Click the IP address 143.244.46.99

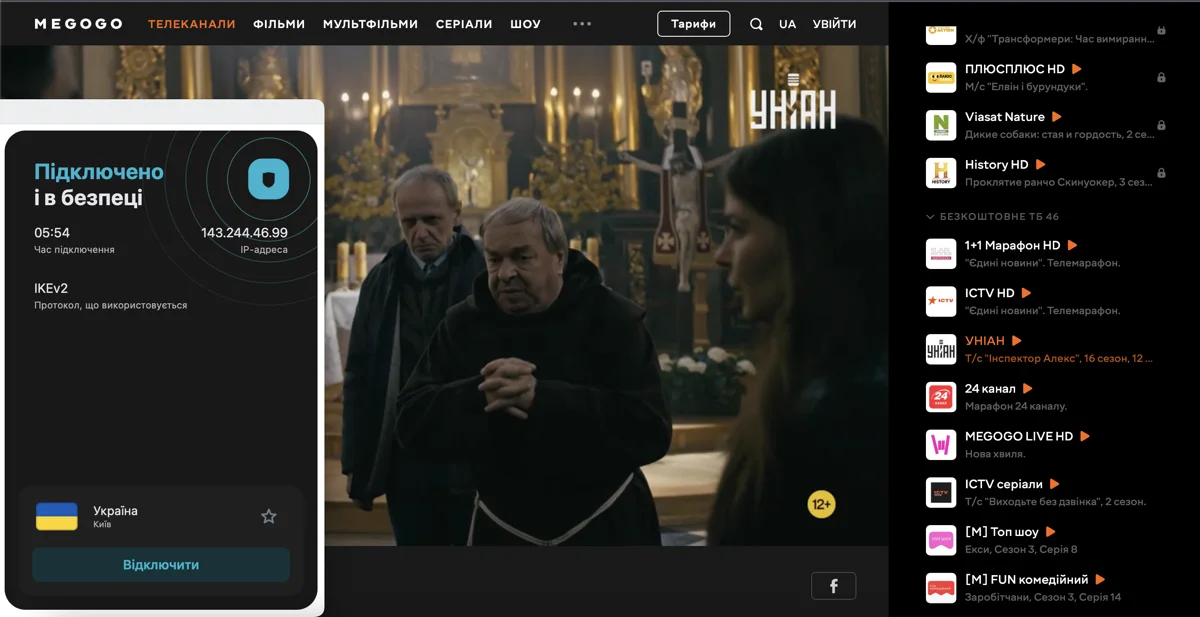244,233
